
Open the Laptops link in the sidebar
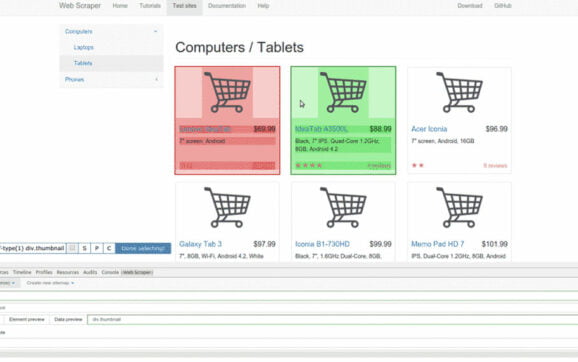click(x=83, y=48)
